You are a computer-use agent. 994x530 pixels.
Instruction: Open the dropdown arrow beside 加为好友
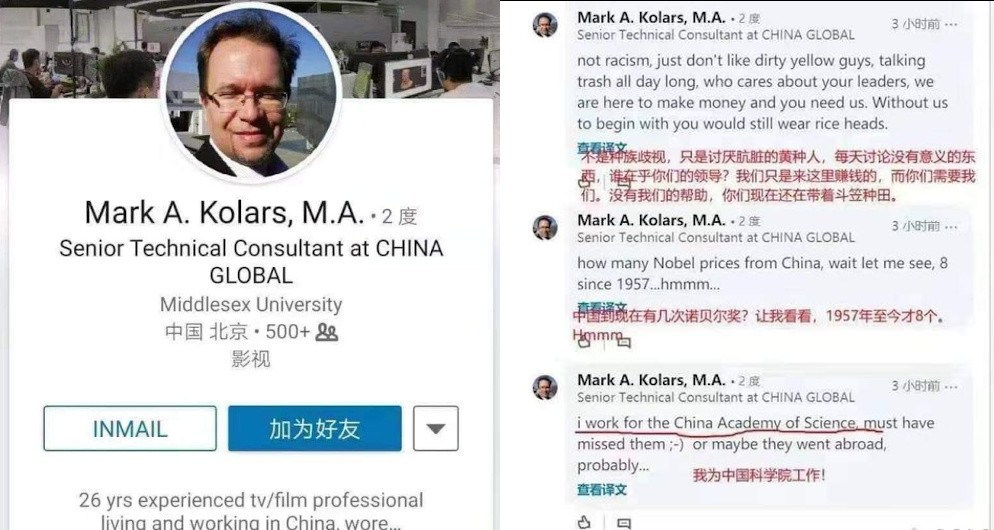click(436, 429)
